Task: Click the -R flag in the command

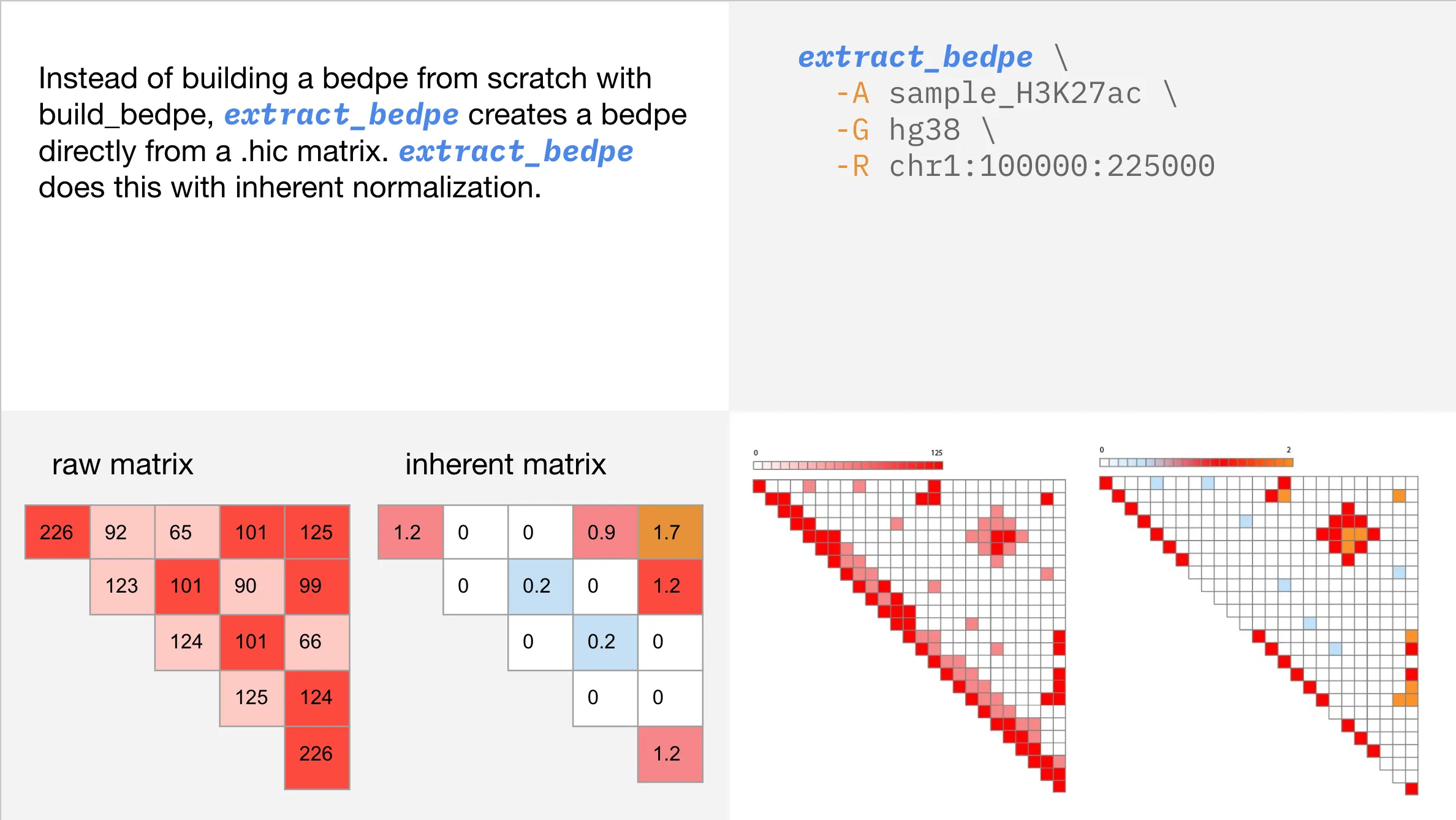Action: (x=852, y=167)
